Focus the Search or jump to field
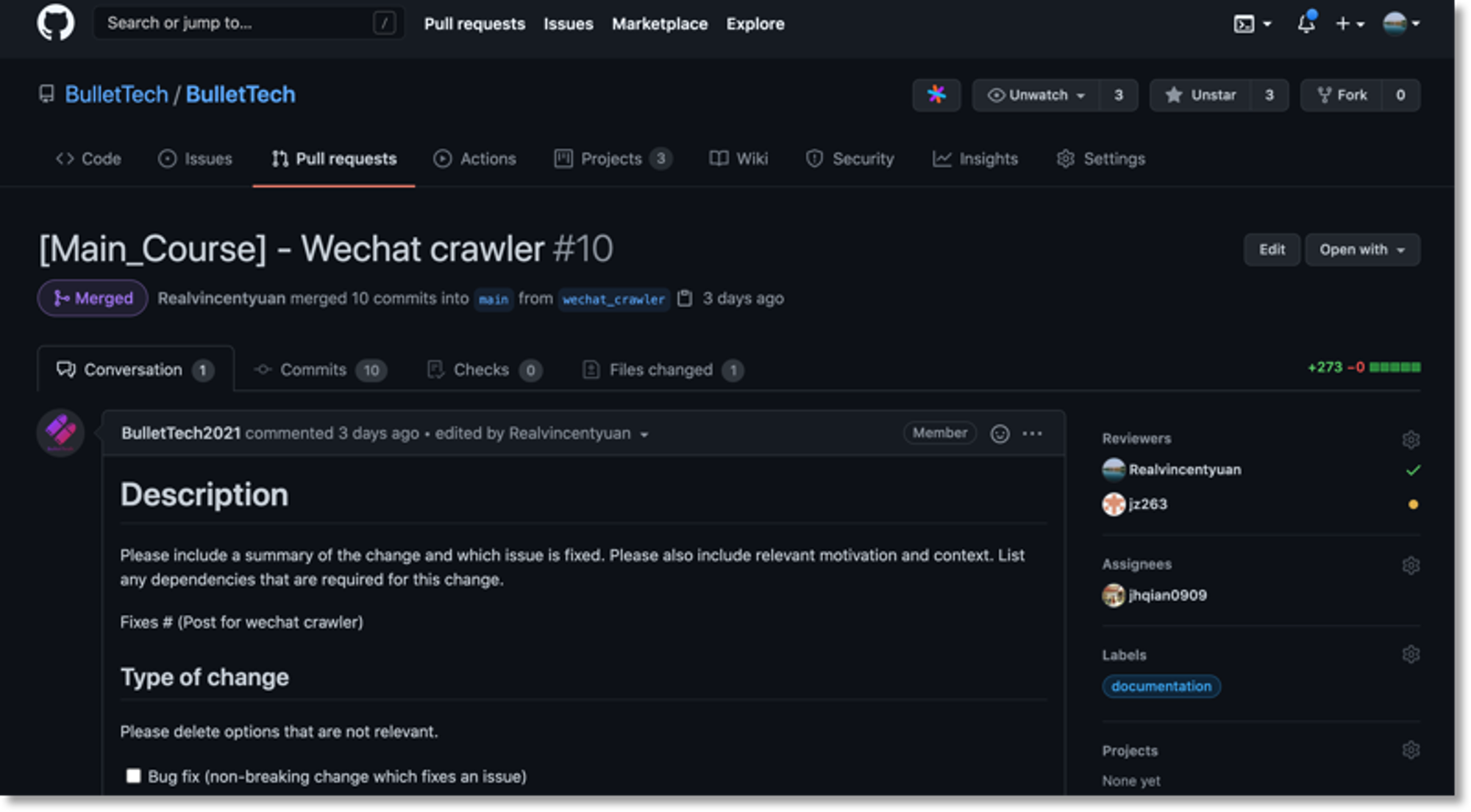This screenshot has width=1471, height=812. [x=249, y=24]
